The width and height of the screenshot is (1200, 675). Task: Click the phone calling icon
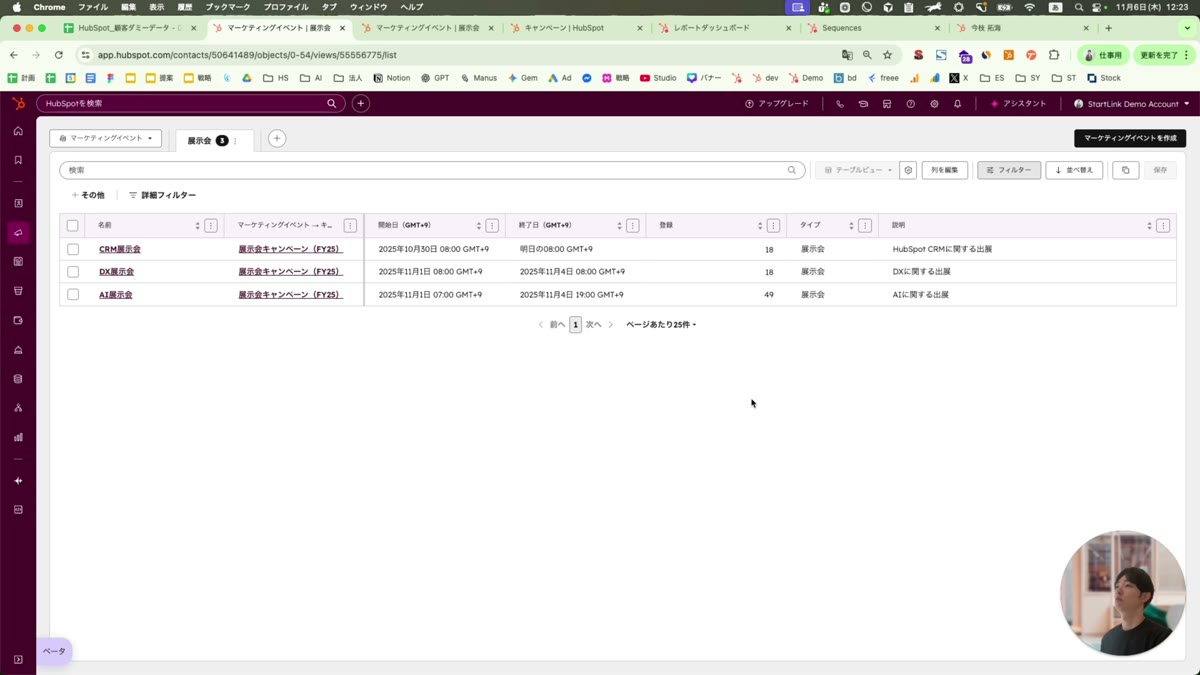(840, 104)
